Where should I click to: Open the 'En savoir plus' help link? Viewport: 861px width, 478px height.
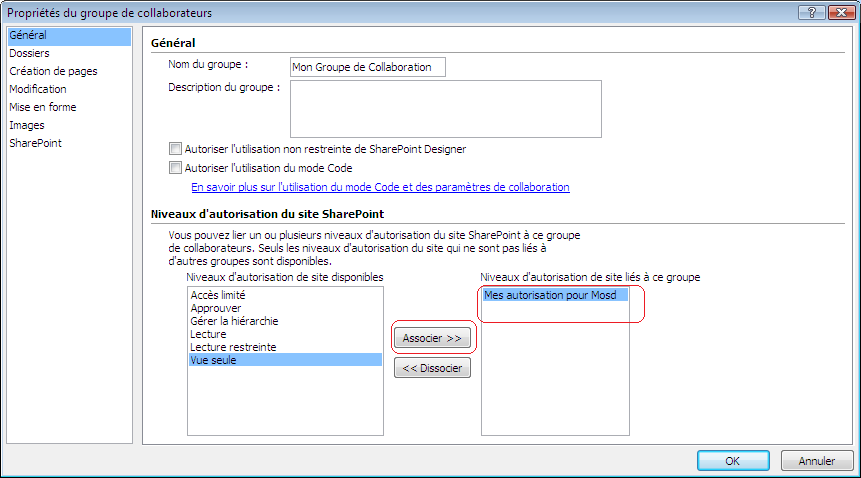point(380,187)
